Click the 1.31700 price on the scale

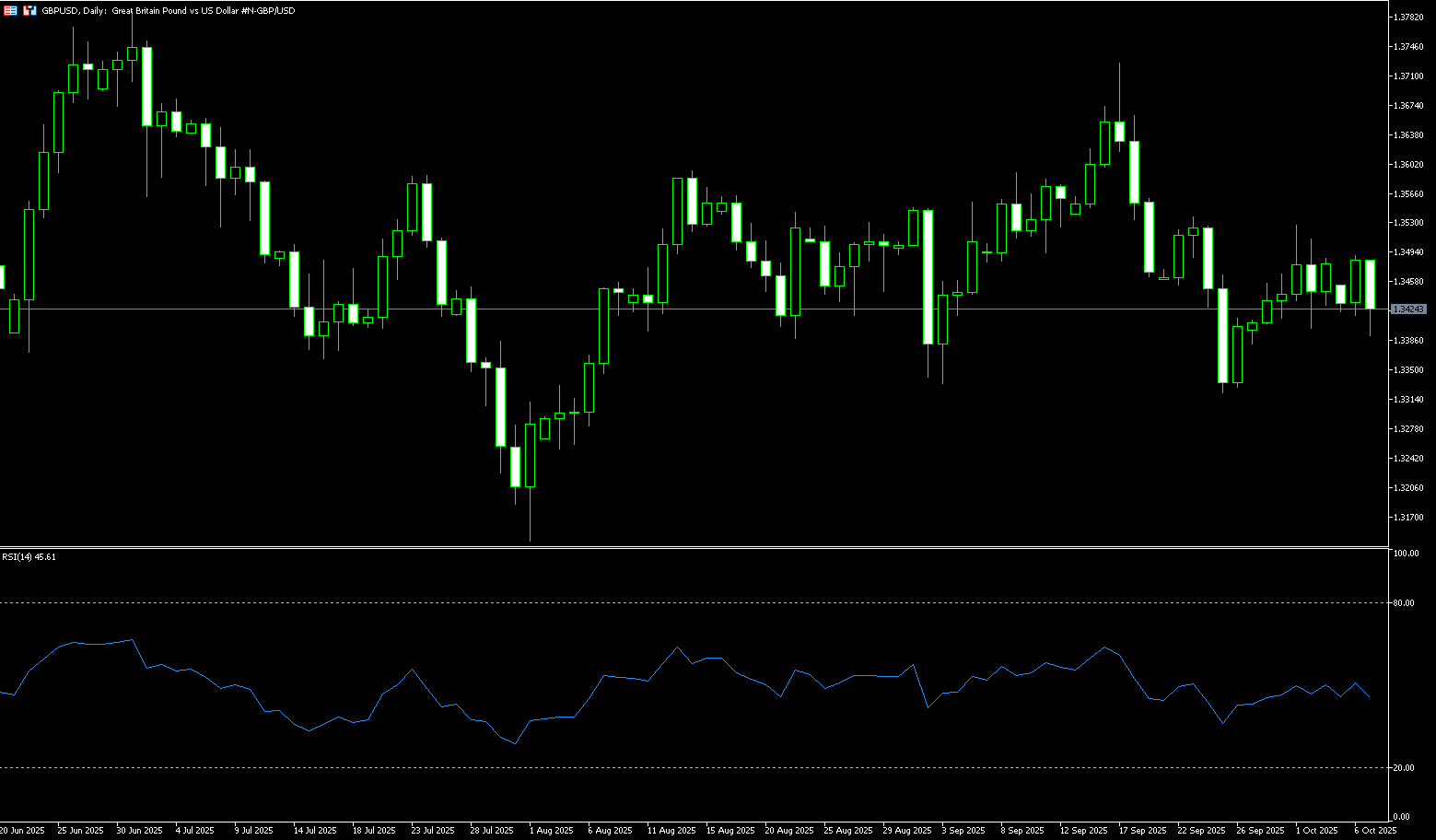1408,518
